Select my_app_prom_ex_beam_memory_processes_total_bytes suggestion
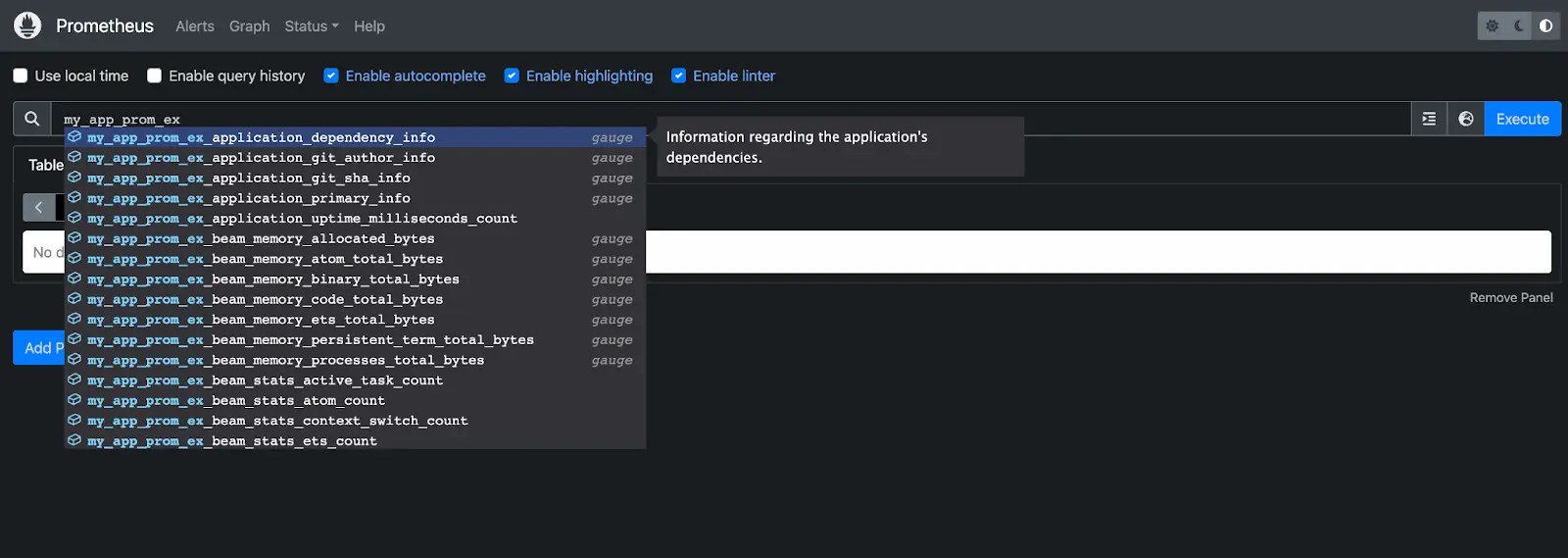 click(x=355, y=360)
